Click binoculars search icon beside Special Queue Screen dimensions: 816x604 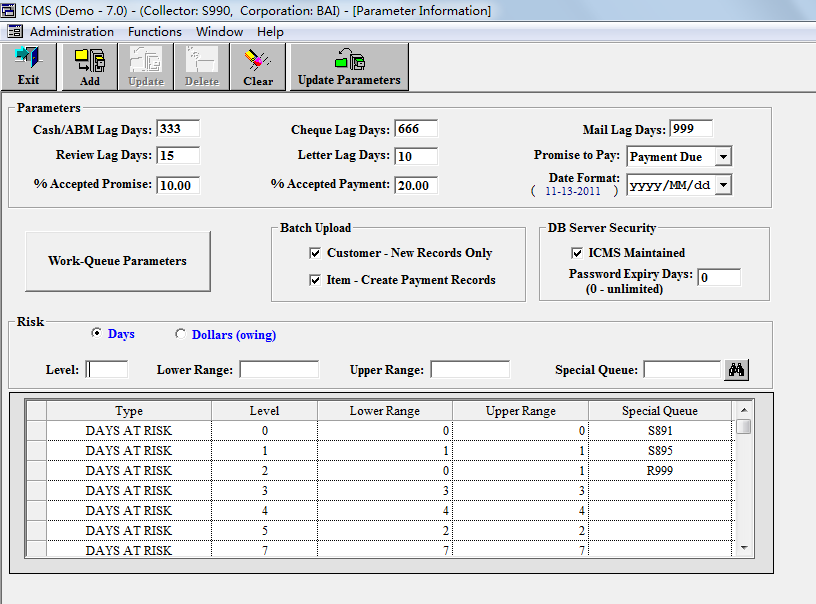pos(736,370)
